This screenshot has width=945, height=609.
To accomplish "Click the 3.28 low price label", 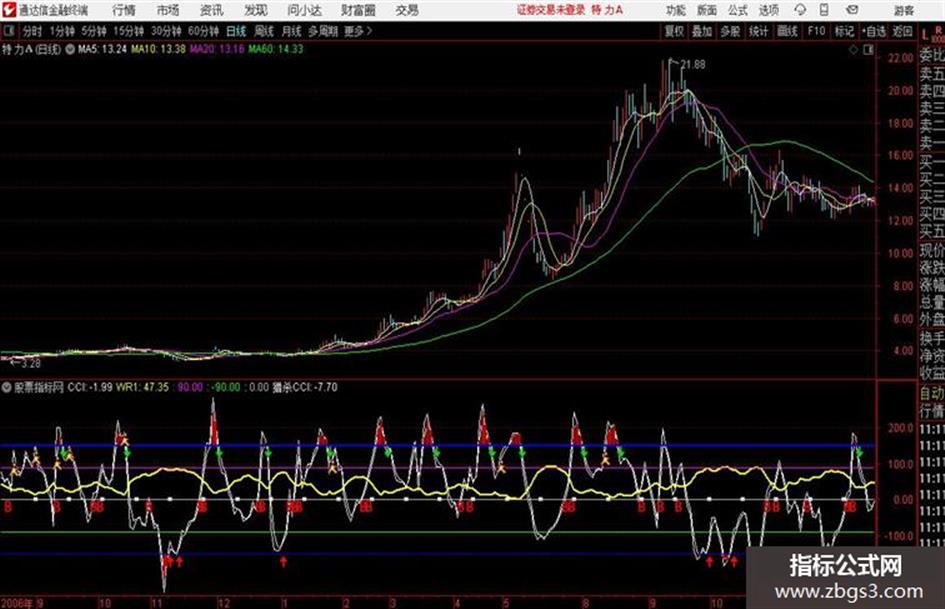I will (30, 364).
